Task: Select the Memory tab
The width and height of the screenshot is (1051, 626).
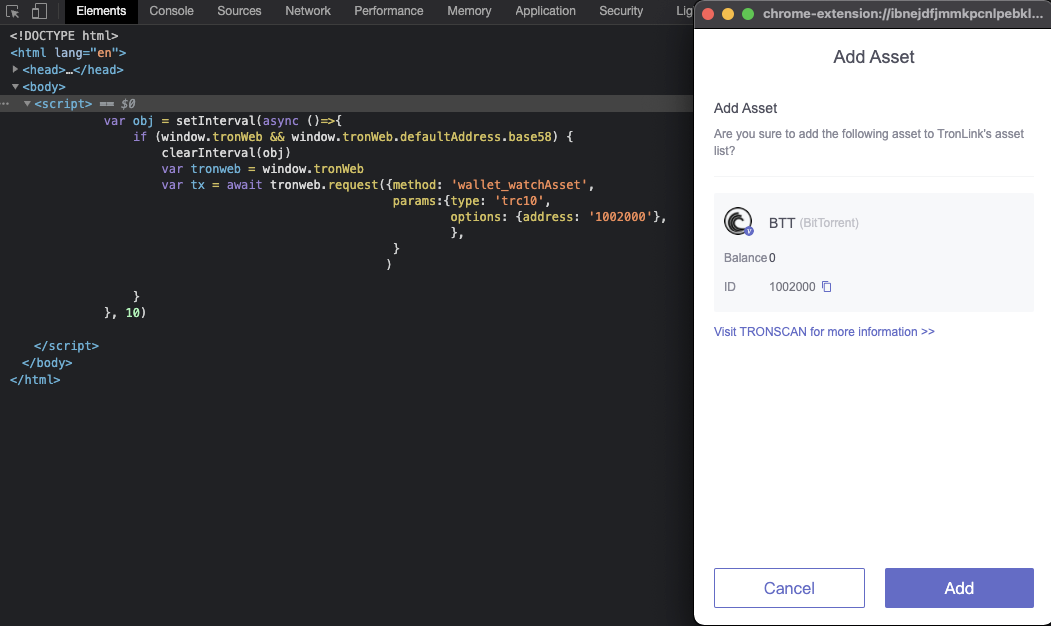Action: (x=469, y=11)
